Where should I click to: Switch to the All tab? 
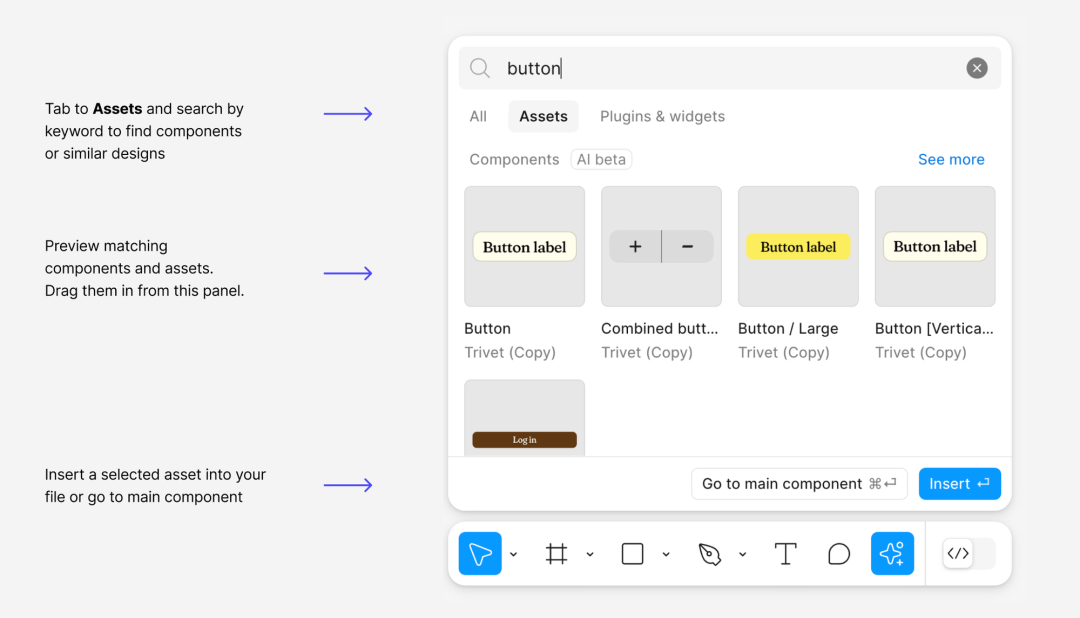pos(478,116)
